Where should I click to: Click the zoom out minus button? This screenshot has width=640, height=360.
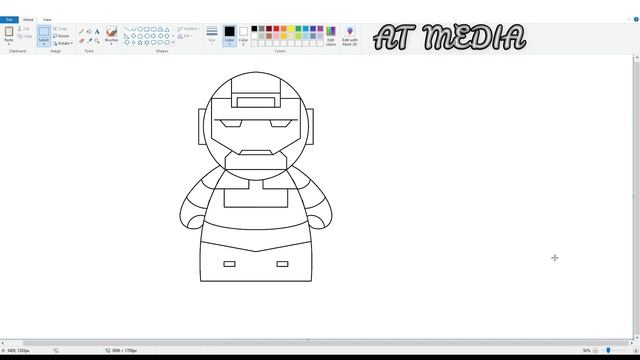click(596, 351)
